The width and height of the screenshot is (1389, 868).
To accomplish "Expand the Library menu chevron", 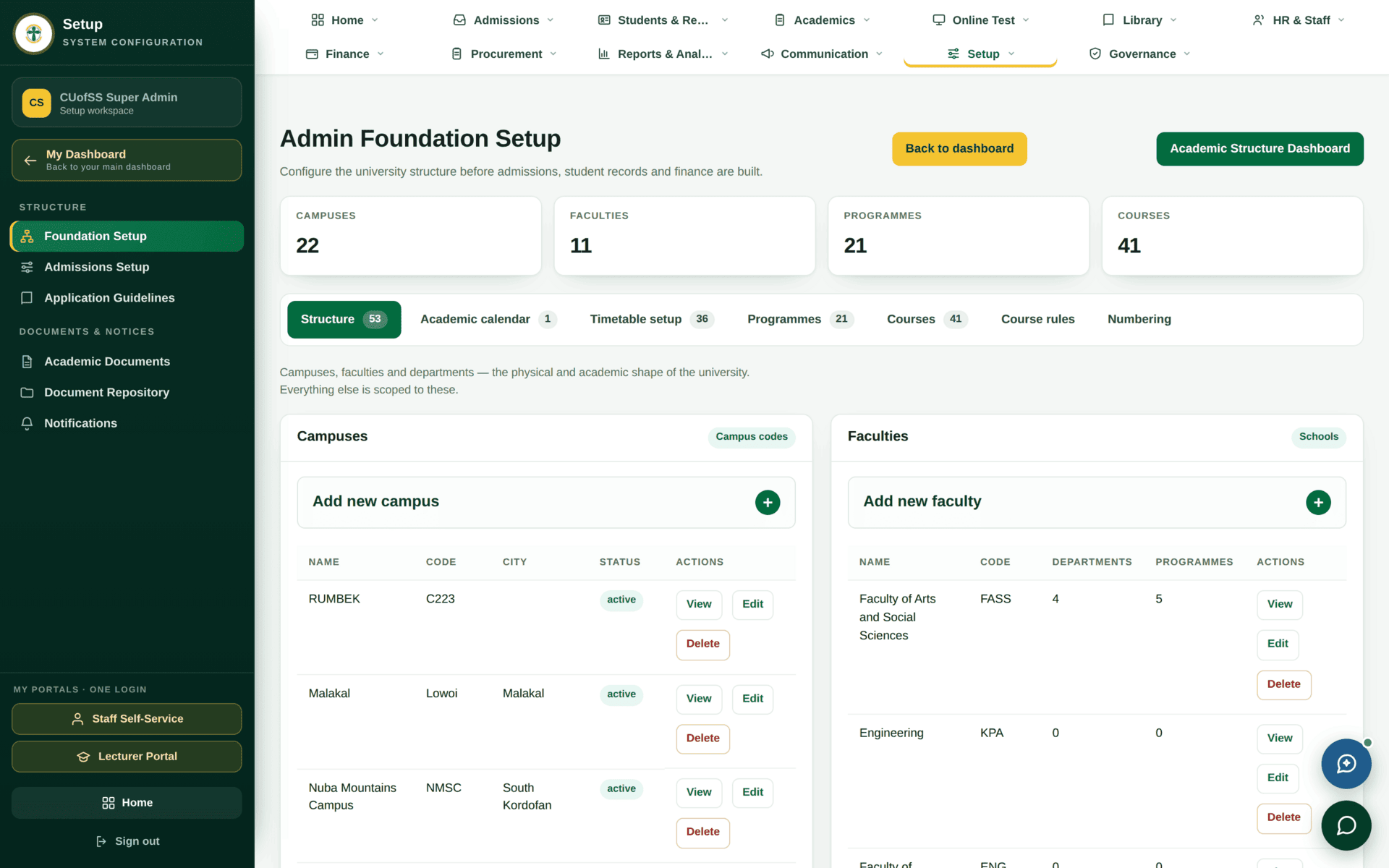I will [1173, 20].
